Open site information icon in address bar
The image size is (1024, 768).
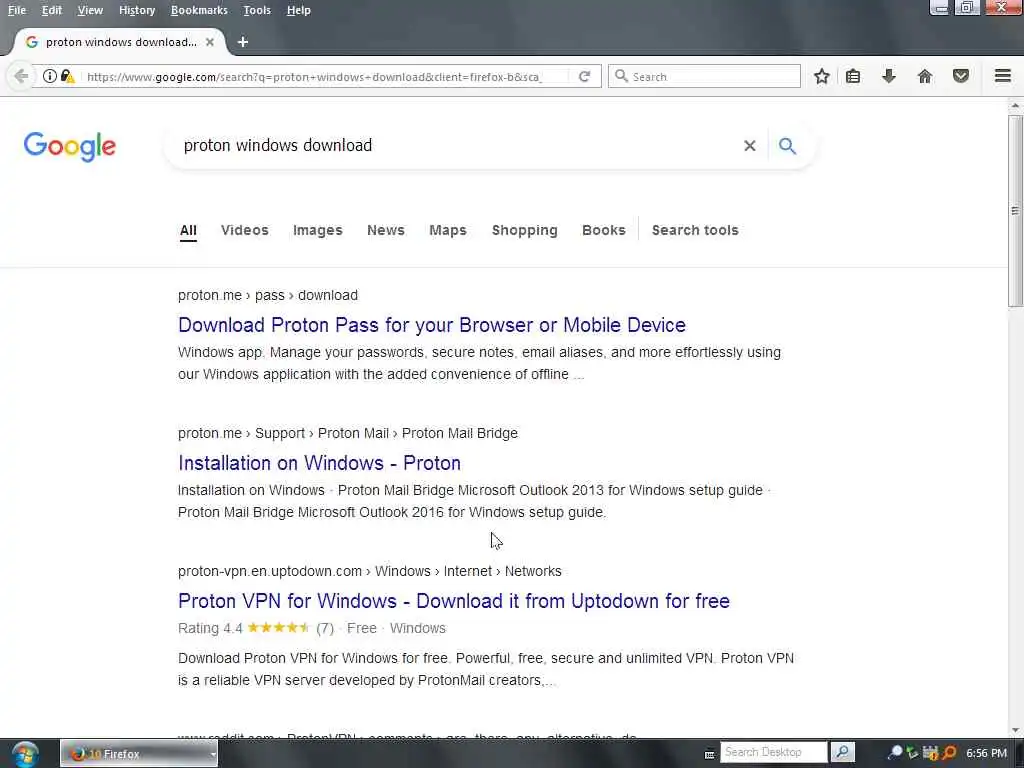pyautogui.click(x=50, y=76)
